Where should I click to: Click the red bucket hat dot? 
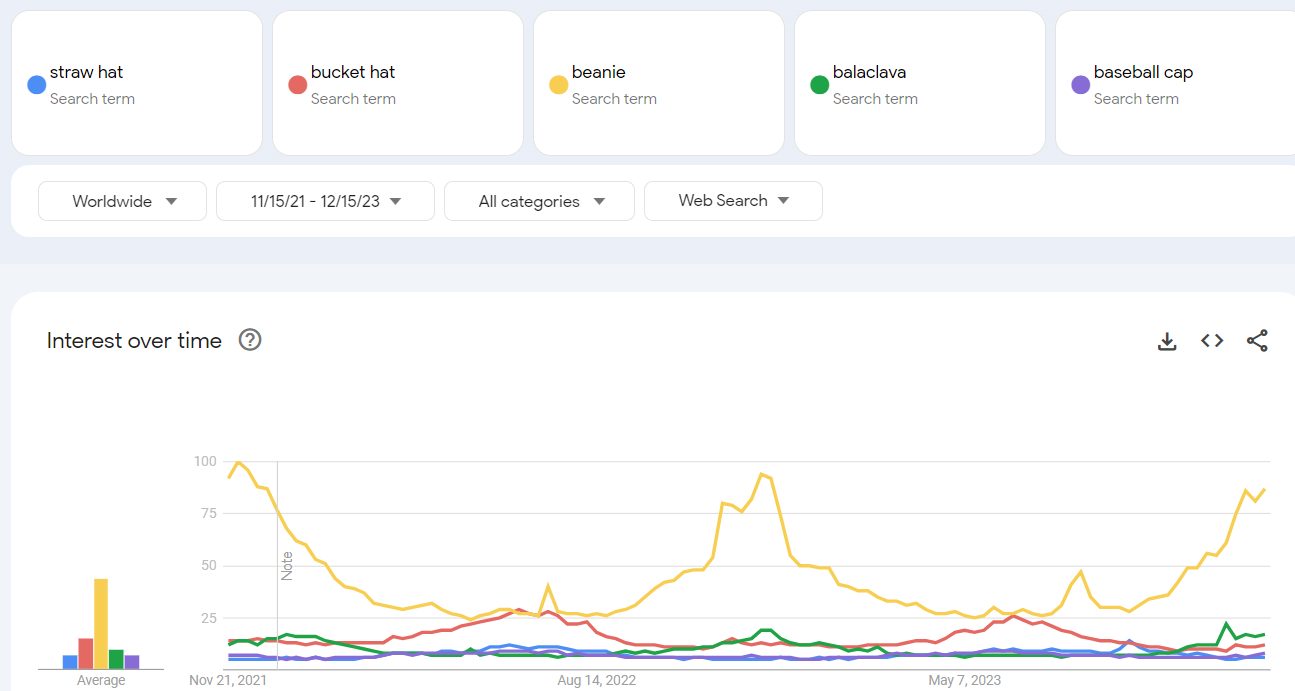297,85
